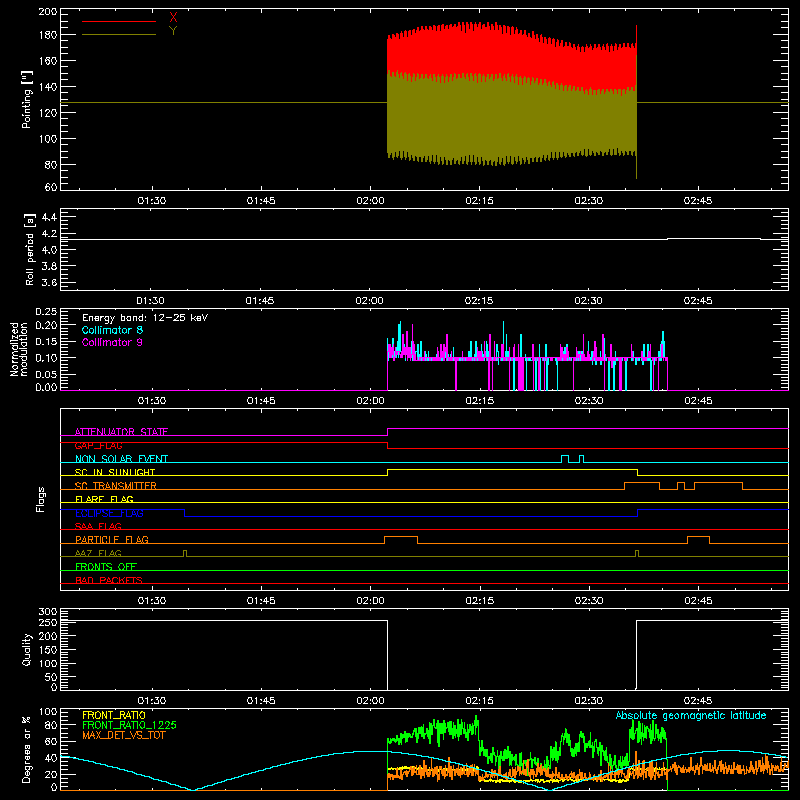
Task: Click the Flags axis title
Action: tap(40, 499)
